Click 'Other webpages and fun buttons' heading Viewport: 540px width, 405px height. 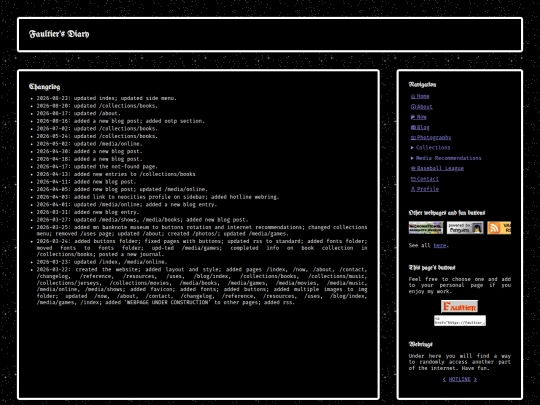(447, 213)
